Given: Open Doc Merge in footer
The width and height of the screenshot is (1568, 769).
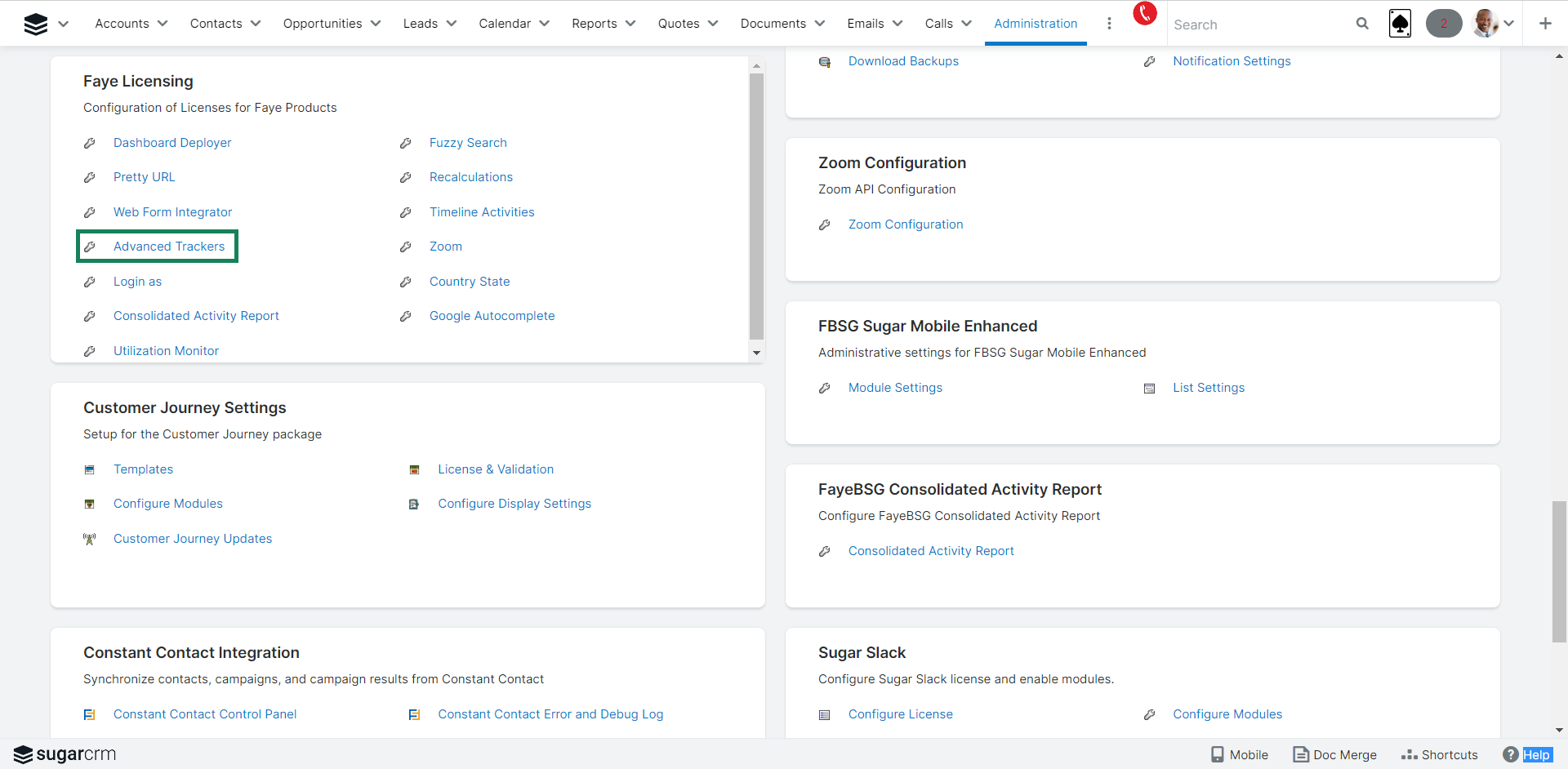Looking at the screenshot, I should 1335,754.
